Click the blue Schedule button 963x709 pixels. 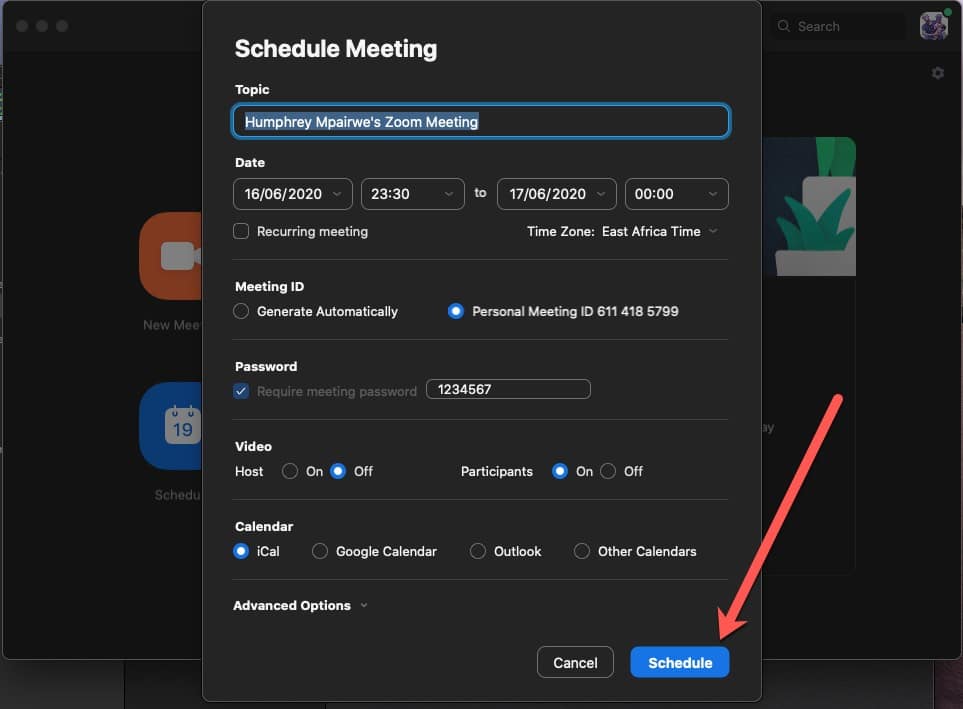pos(680,662)
